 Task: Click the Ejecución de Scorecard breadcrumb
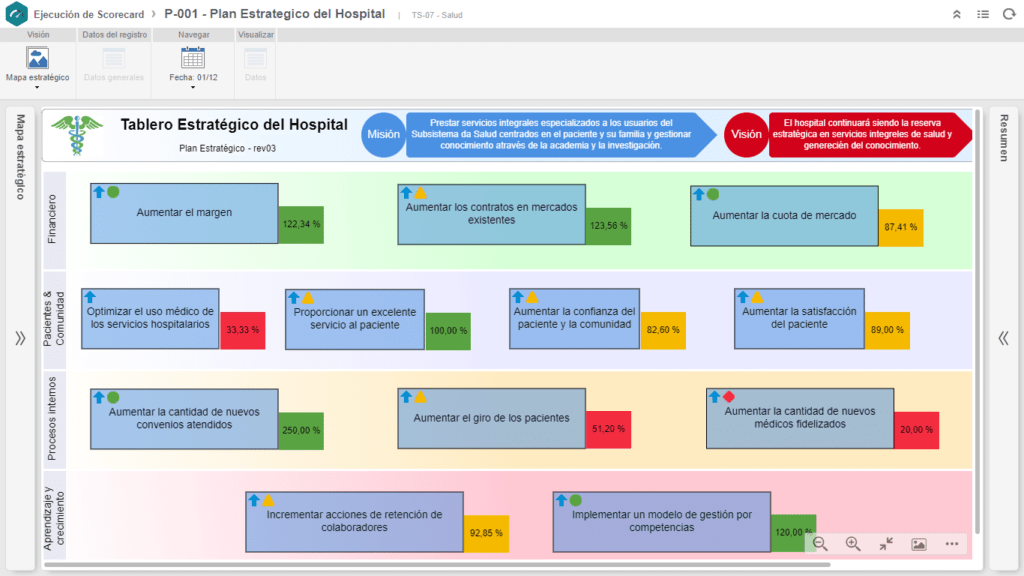pyautogui.click(x=88, y=14)
